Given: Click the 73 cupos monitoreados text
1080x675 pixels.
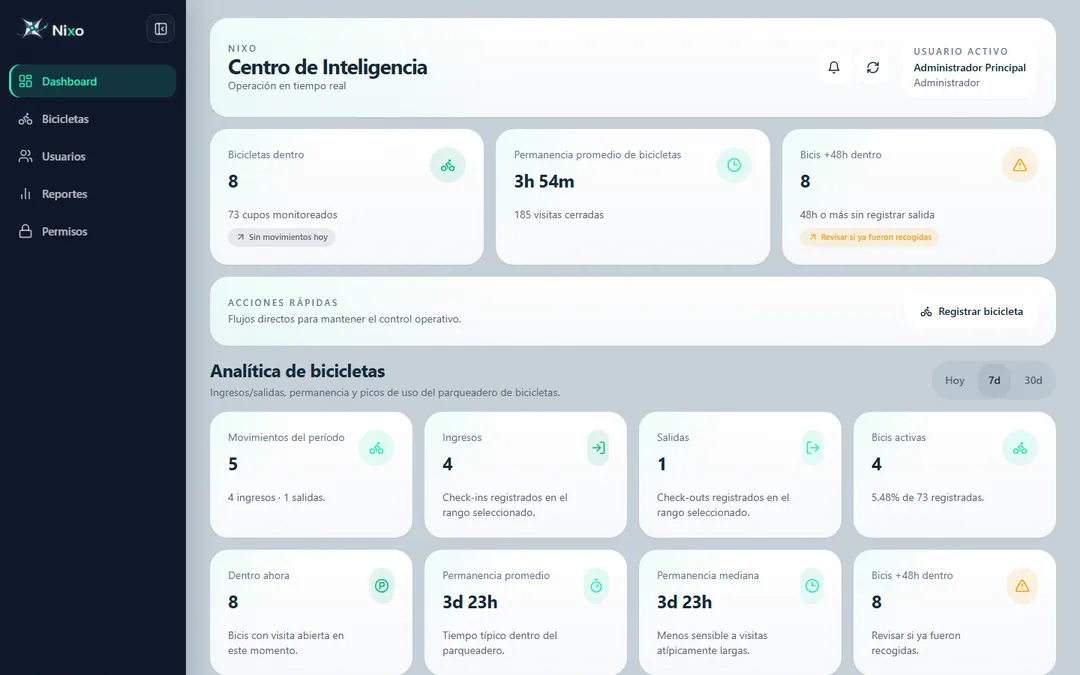Looking at the screenshot, I should (x=282, y=215).
